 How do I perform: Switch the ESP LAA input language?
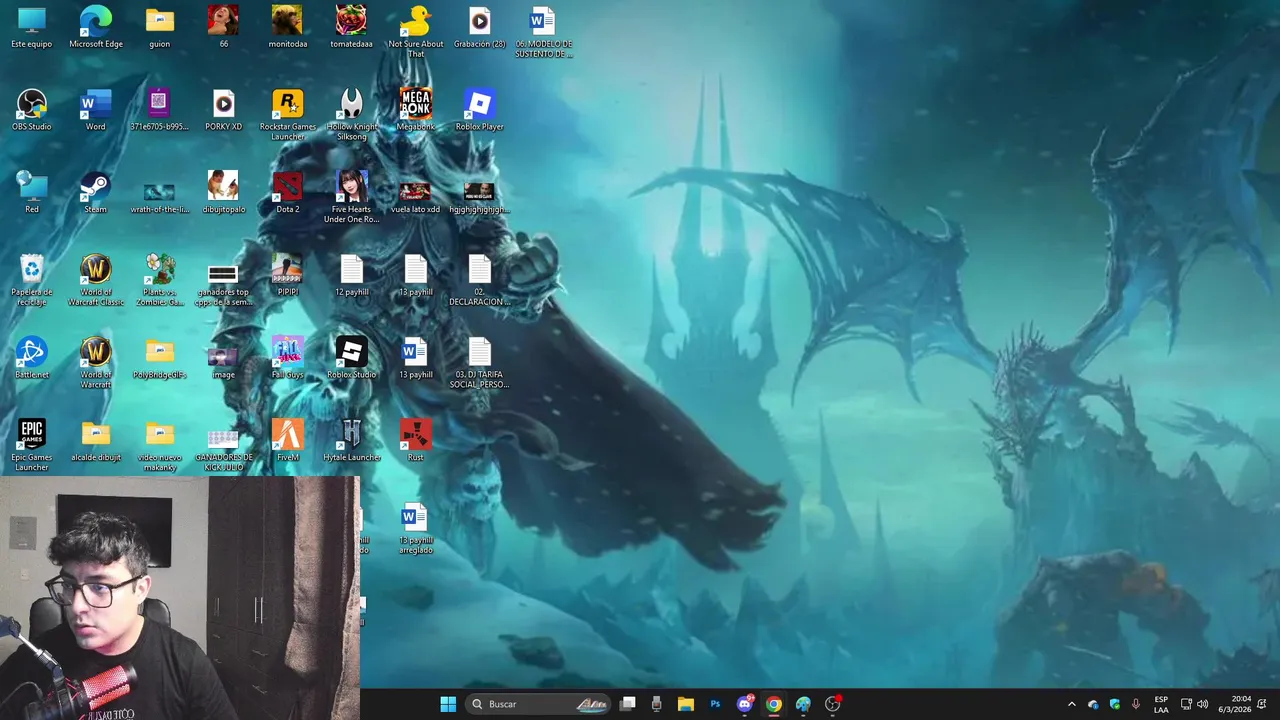tap(1161, 704)
